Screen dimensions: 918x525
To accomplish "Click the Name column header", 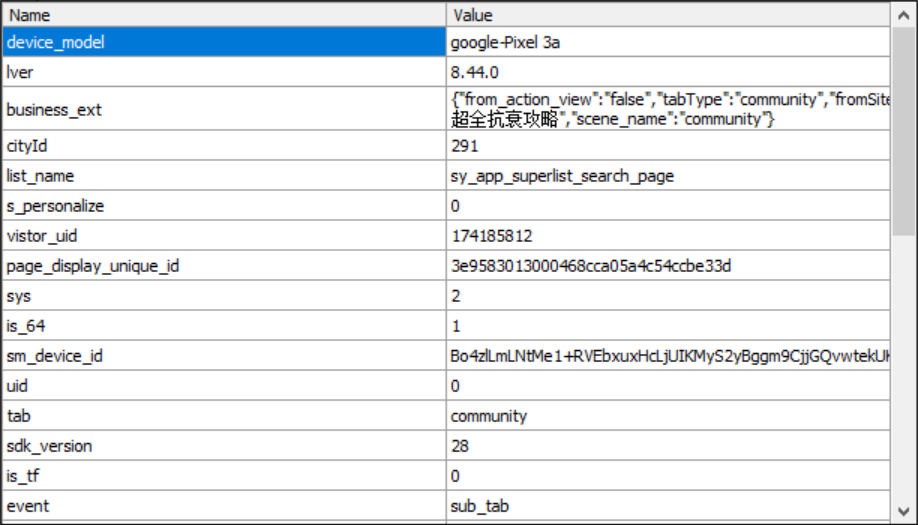I will [x=224, y=15].
